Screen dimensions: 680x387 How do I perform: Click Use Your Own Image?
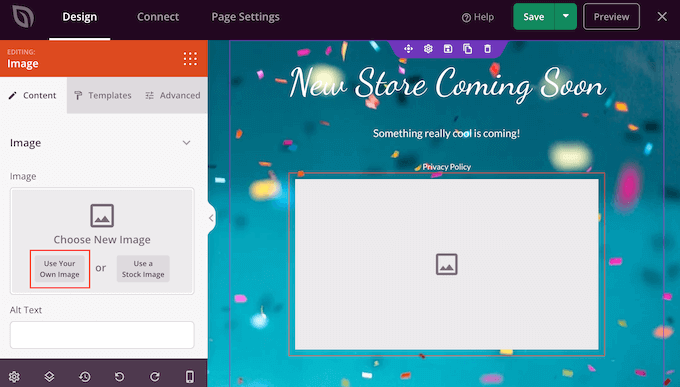click(59, 269)
